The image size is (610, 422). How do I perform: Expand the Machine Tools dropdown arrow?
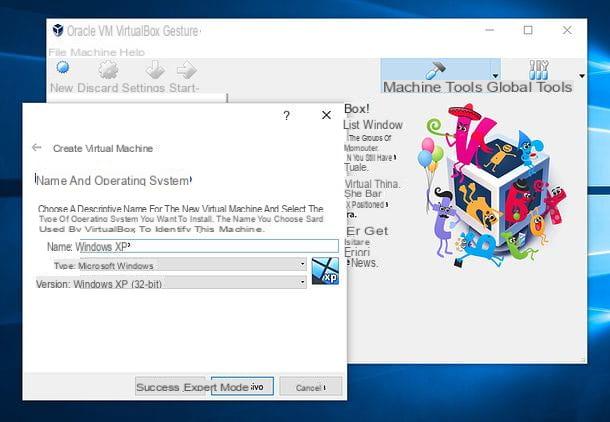click(x=495, y=76)
